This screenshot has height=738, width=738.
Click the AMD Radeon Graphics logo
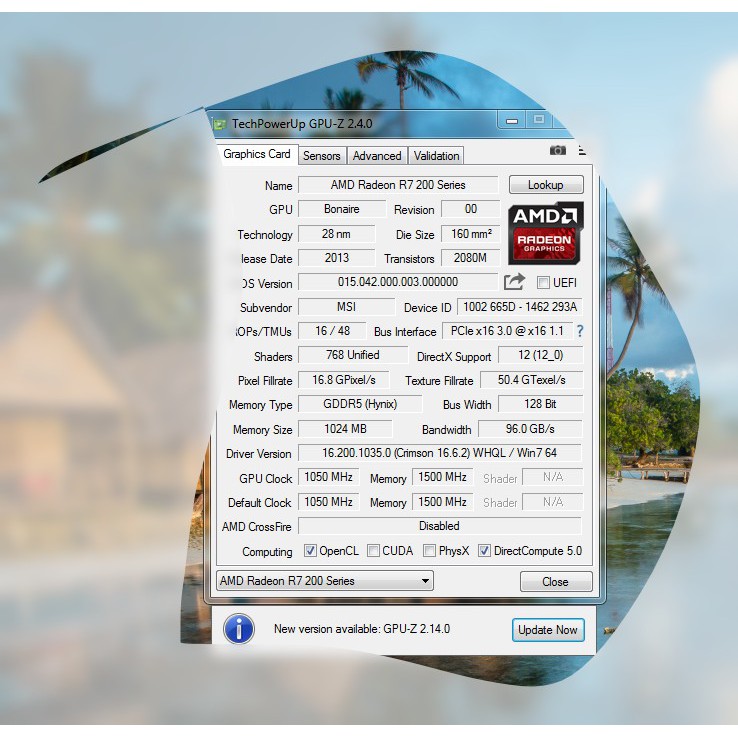point(544,233)
